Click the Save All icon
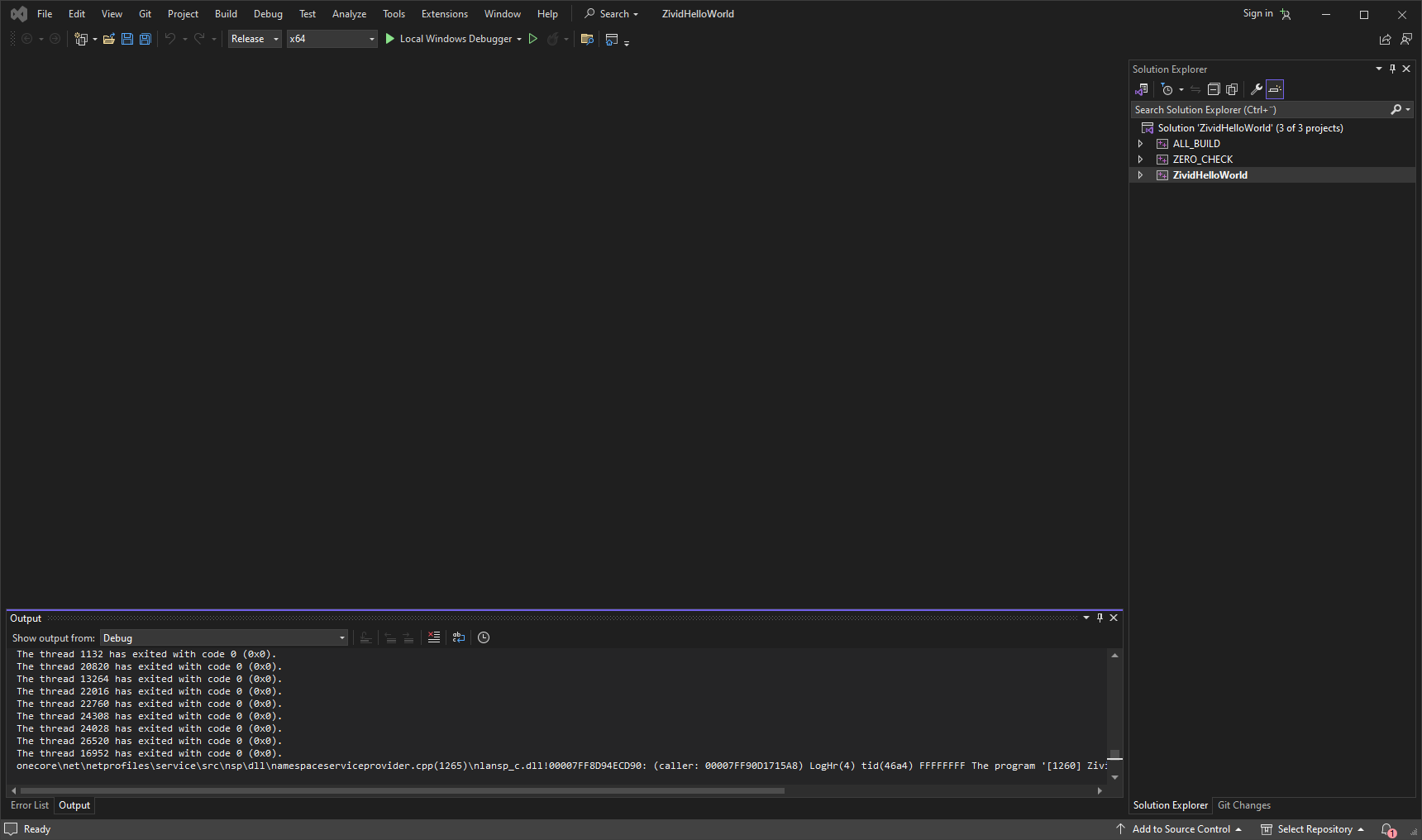 tap(146, 39)
